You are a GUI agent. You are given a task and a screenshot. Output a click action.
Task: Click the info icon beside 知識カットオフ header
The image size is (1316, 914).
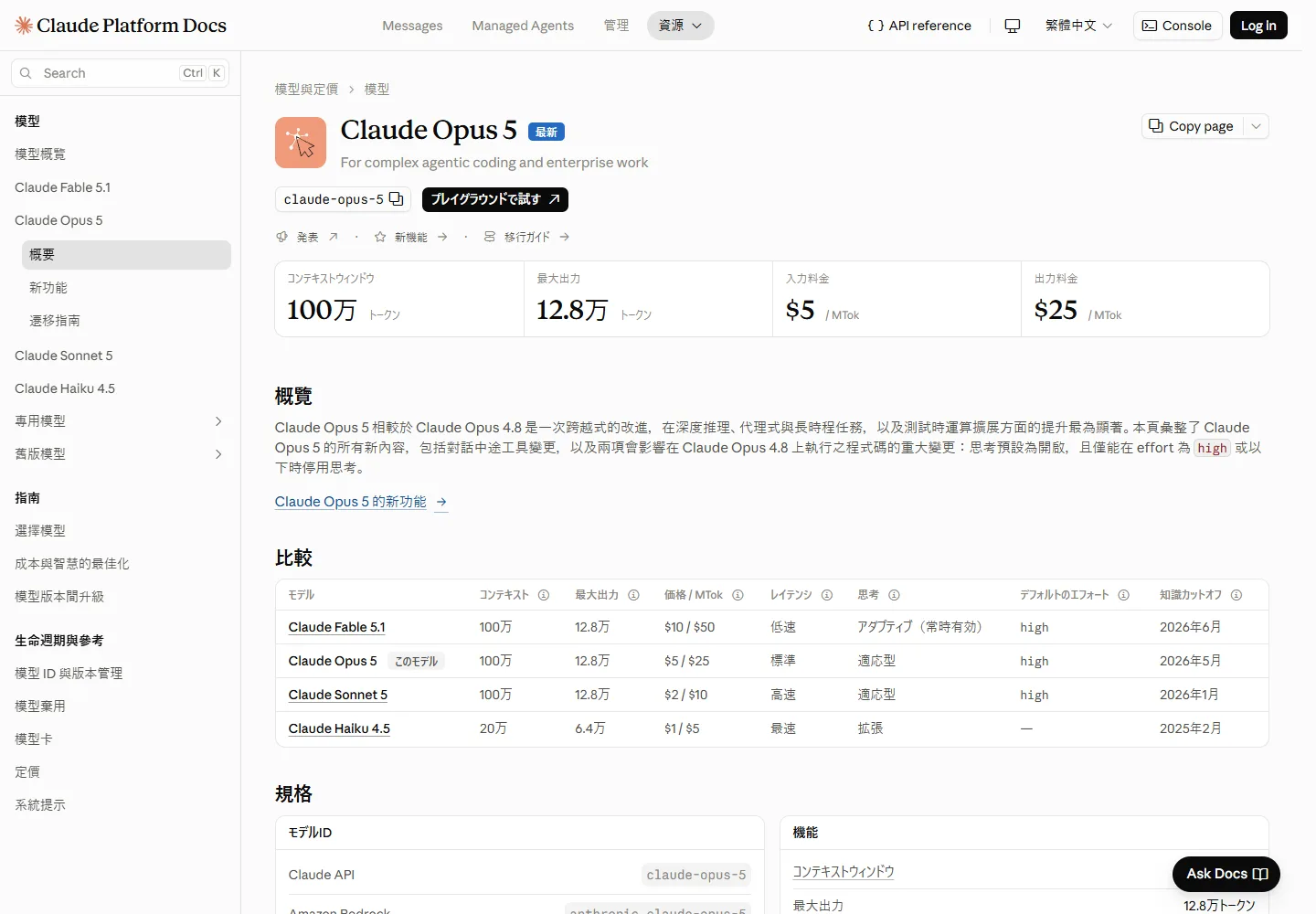[1236, 595]
